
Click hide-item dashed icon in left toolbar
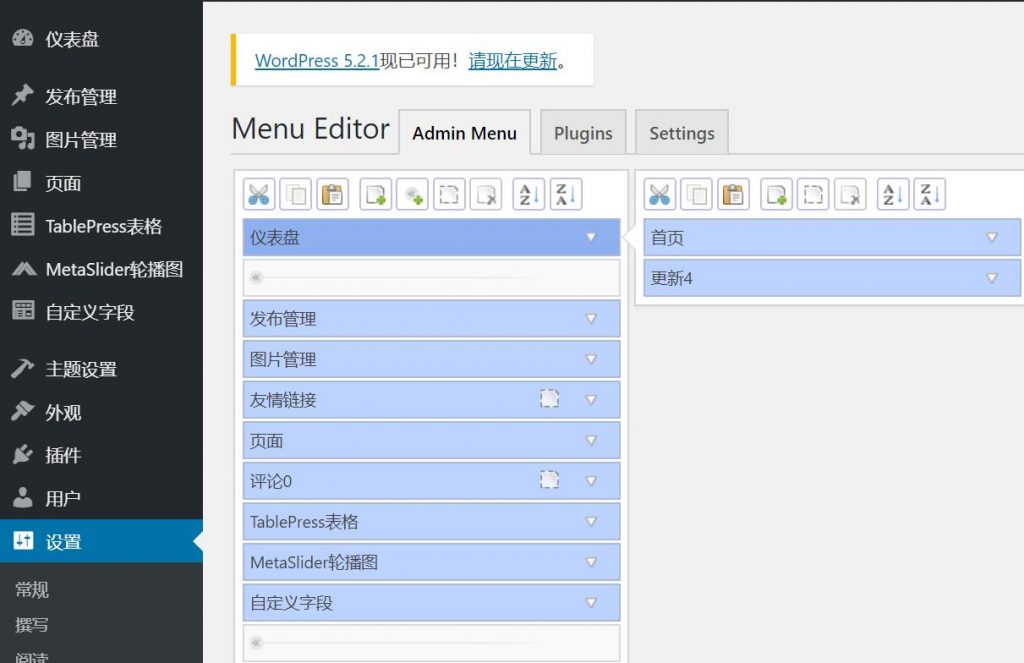[449, 195]
